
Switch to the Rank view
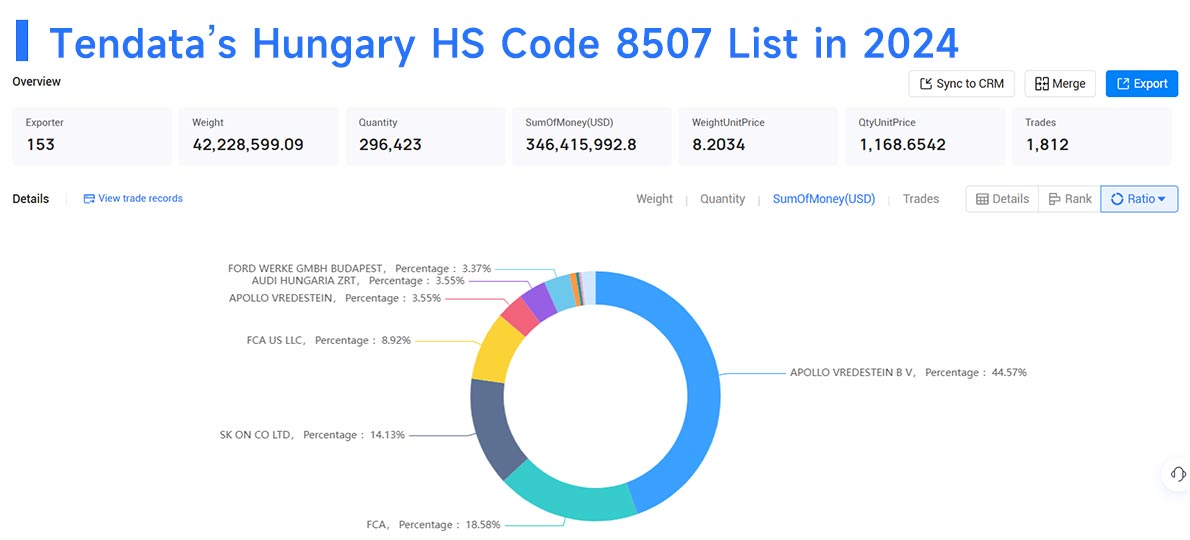click(x=1069, y=199)
